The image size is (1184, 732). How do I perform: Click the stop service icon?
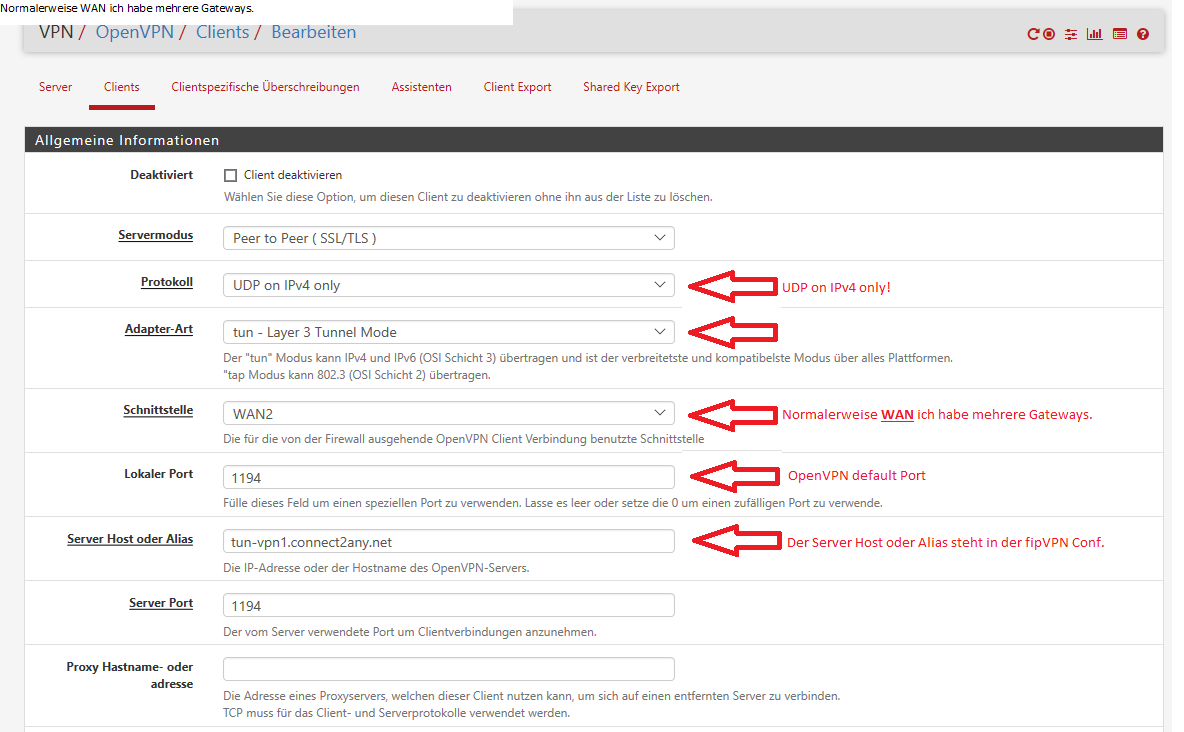(1049, 34)
